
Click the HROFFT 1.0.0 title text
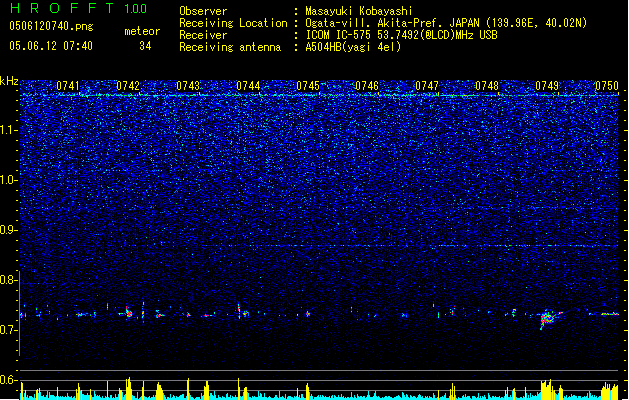pos(78,8)
